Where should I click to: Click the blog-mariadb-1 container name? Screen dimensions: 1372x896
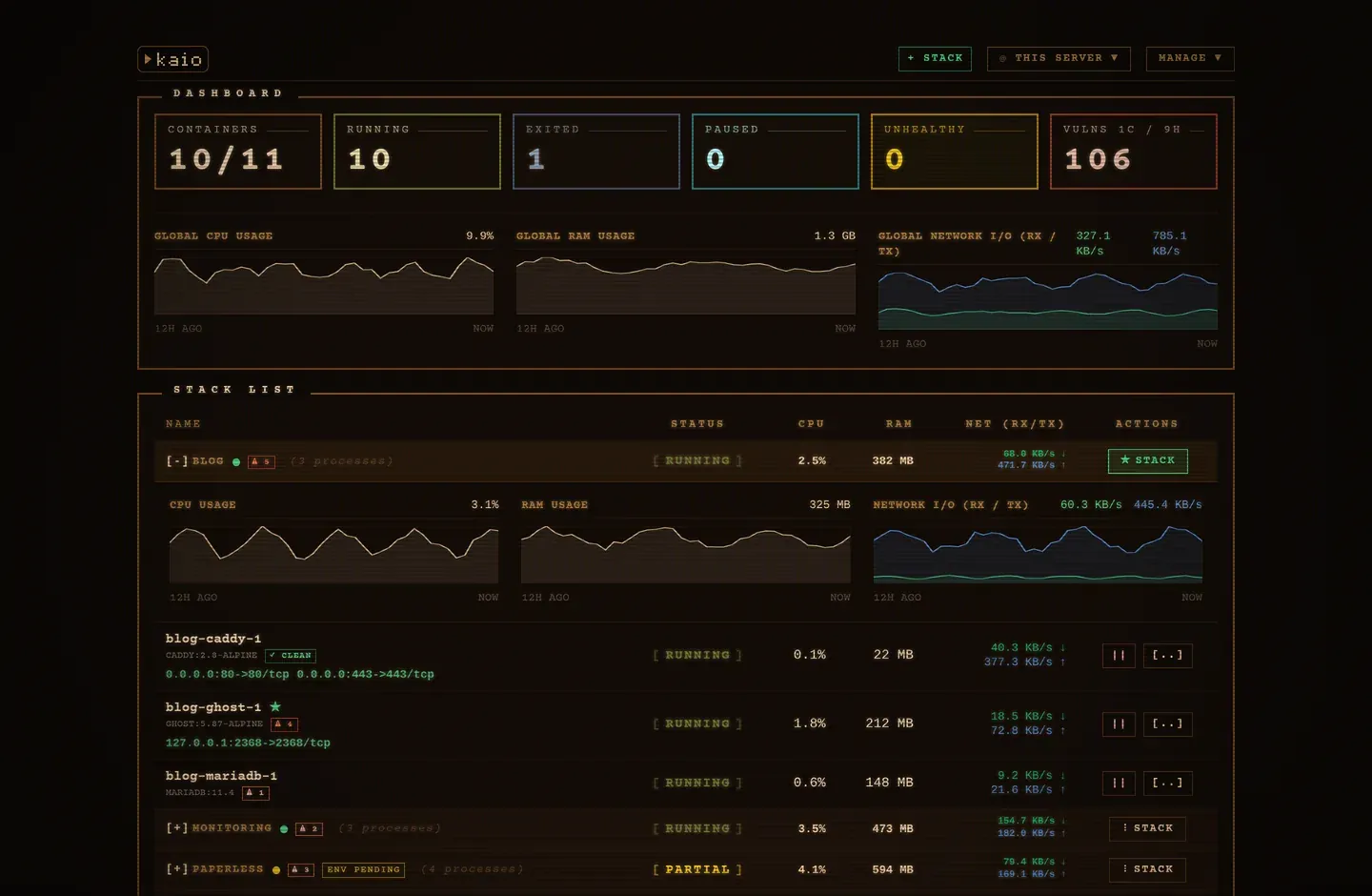pos(221,776)
